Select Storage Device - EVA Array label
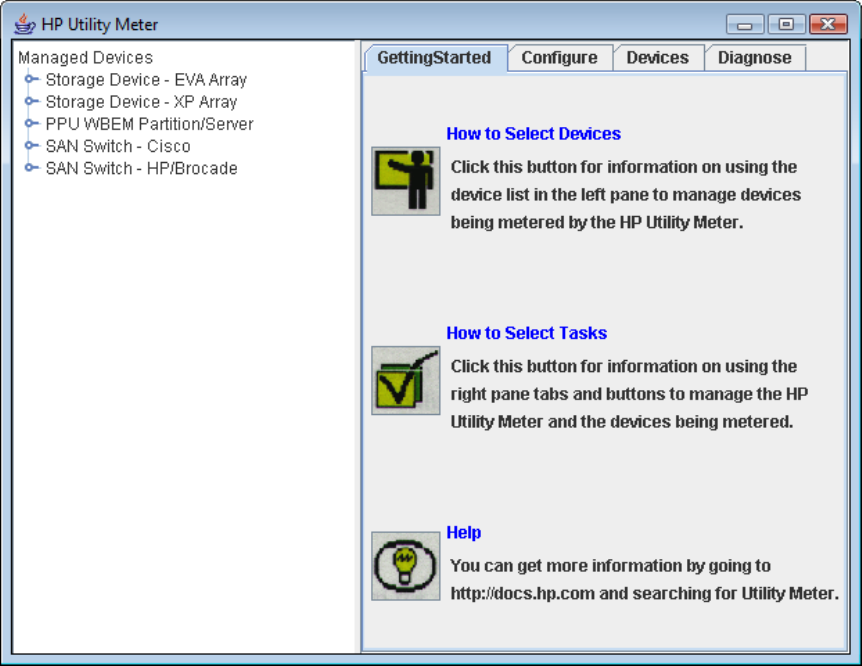This screenshot has width=862, height=666. click(x=146, y=80)
